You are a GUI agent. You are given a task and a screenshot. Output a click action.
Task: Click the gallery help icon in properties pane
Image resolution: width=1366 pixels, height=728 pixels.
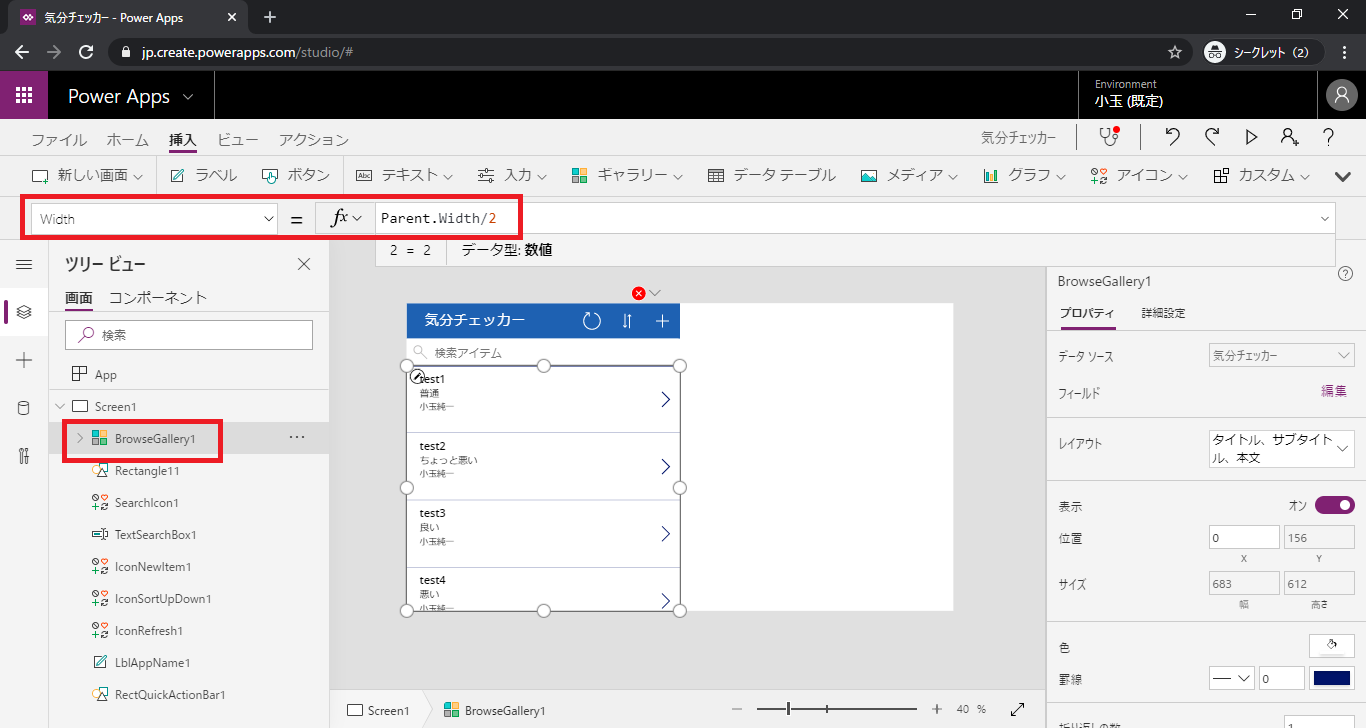coord(1345,274)
